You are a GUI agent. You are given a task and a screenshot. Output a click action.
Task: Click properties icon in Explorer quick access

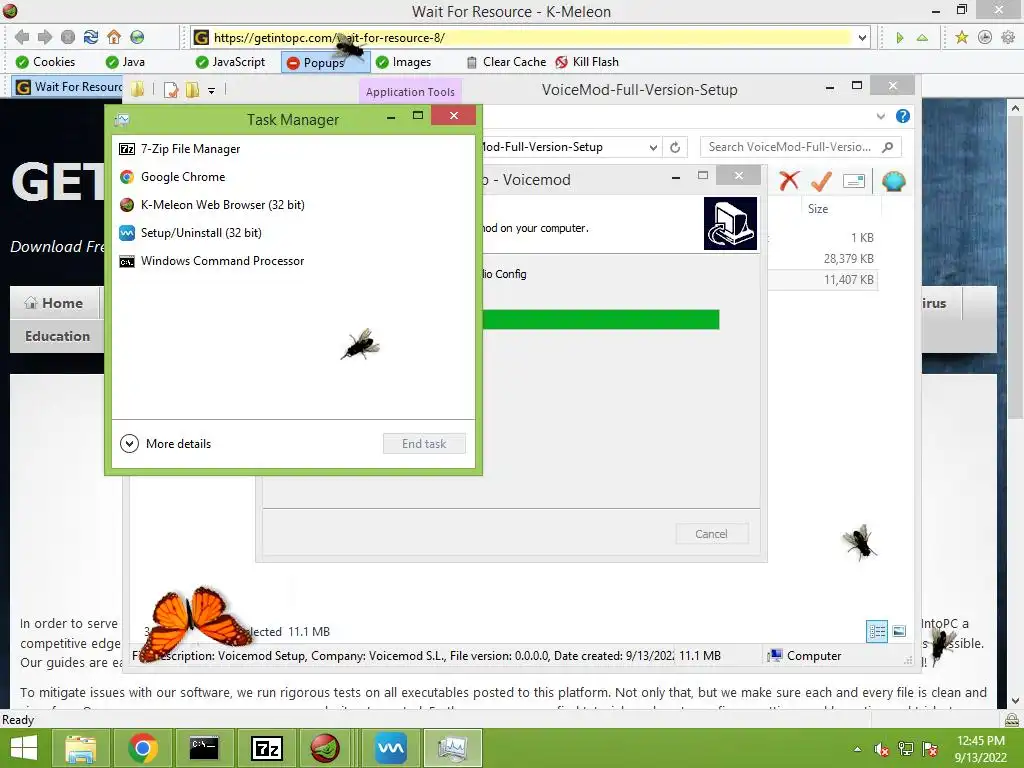point(171,90)
